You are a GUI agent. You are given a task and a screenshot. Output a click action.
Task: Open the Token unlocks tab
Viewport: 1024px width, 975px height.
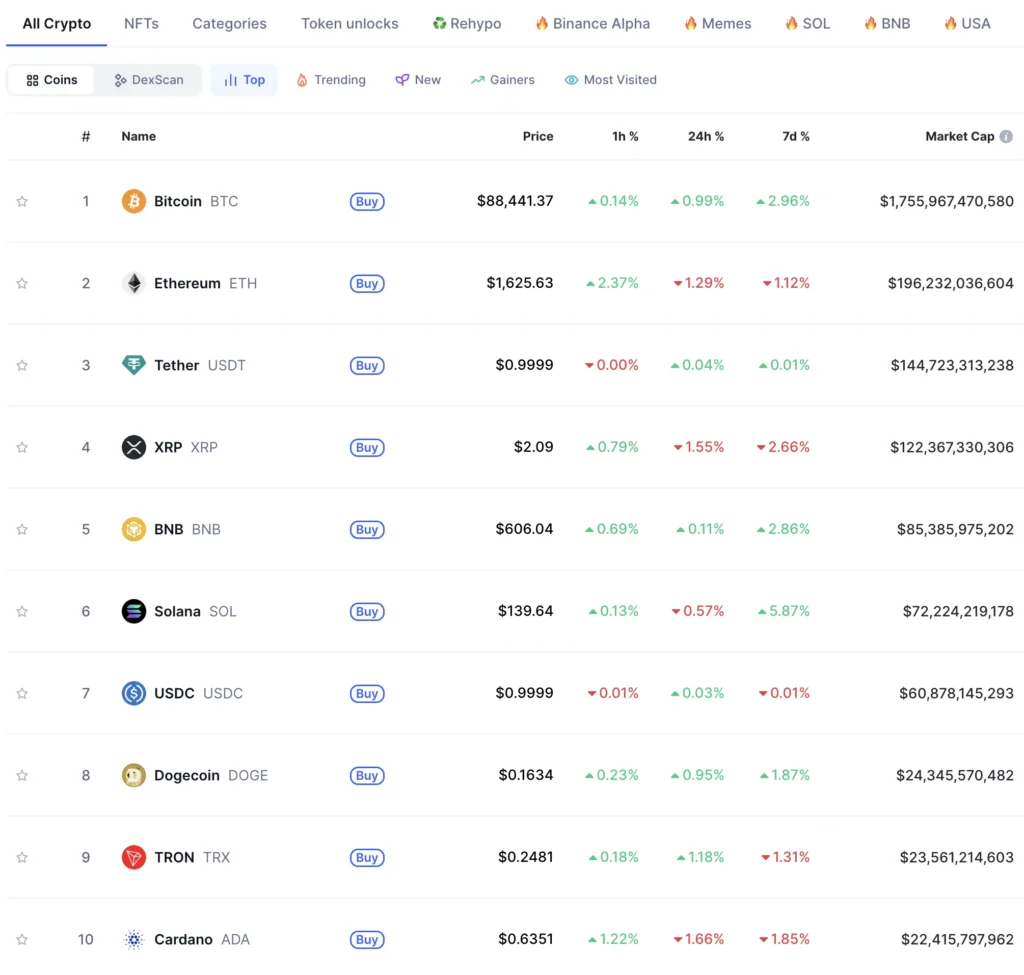tap(349, 23)
